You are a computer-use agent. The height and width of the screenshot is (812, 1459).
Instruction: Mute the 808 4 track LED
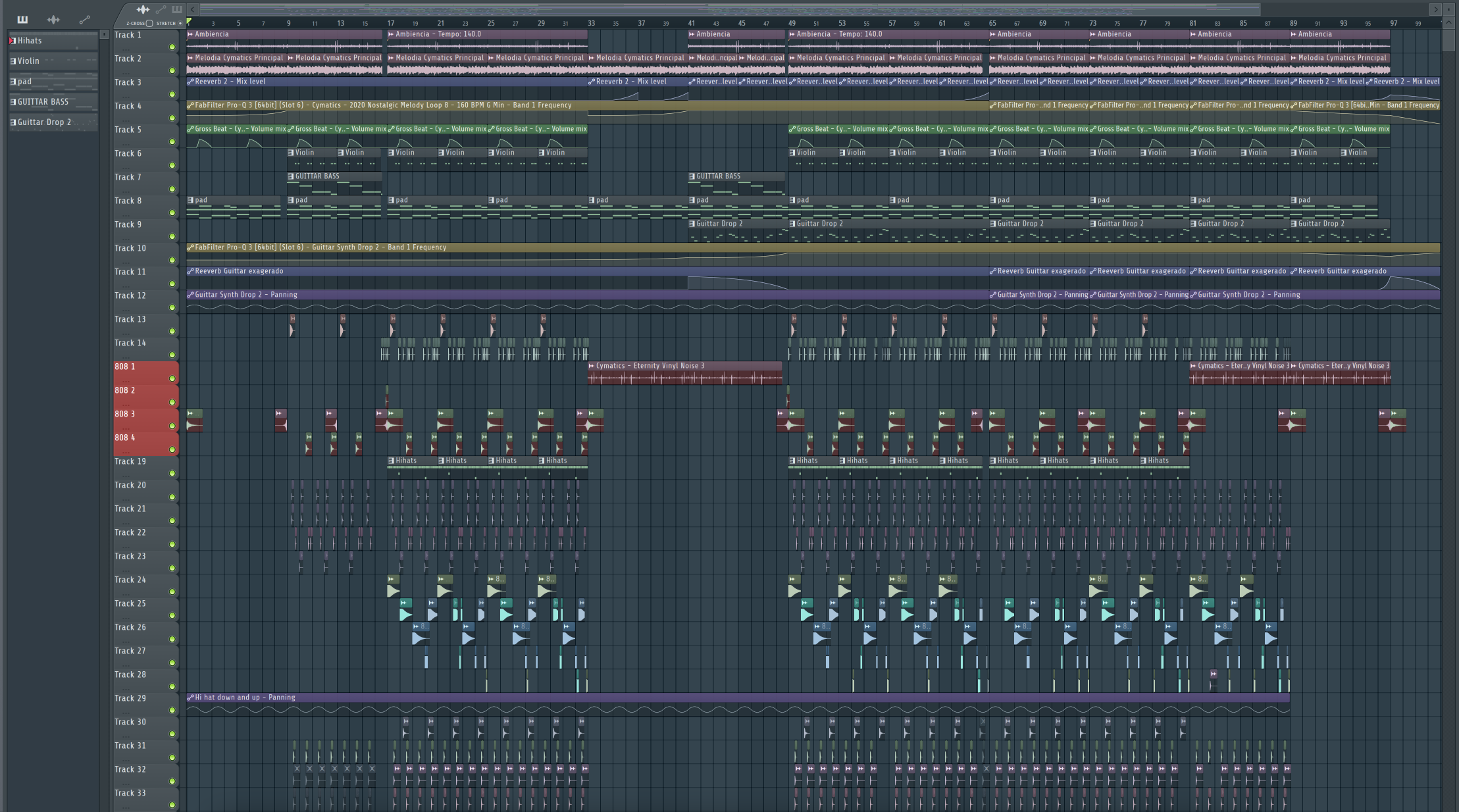pos(172,449)
